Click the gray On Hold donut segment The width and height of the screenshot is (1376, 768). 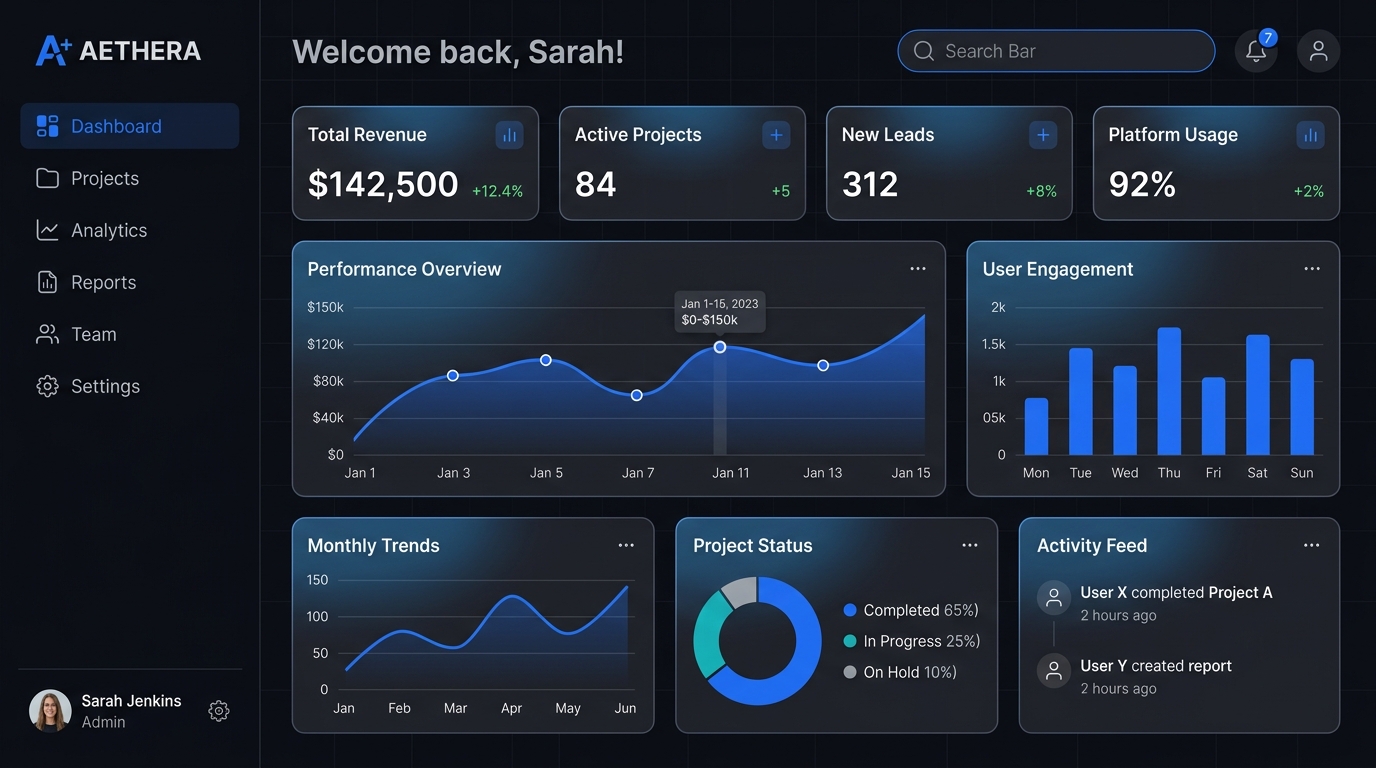click(741, 590)
